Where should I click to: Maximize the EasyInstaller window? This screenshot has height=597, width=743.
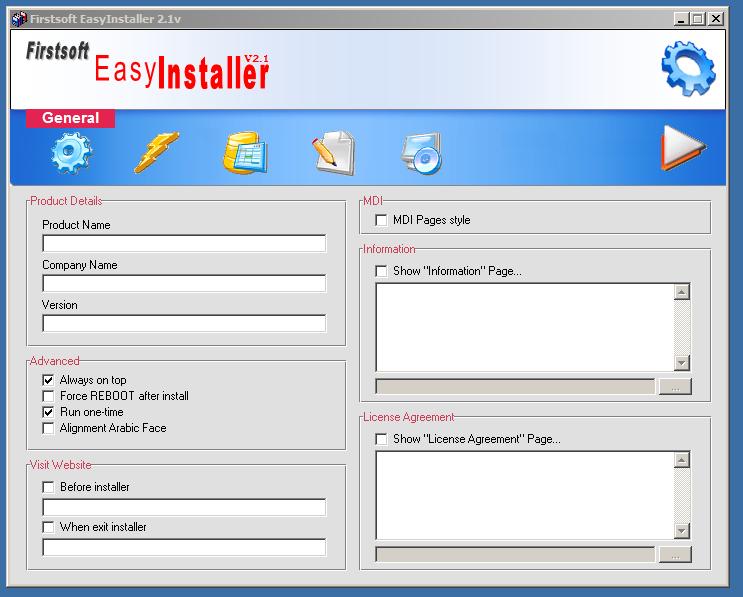click(698, 19)
